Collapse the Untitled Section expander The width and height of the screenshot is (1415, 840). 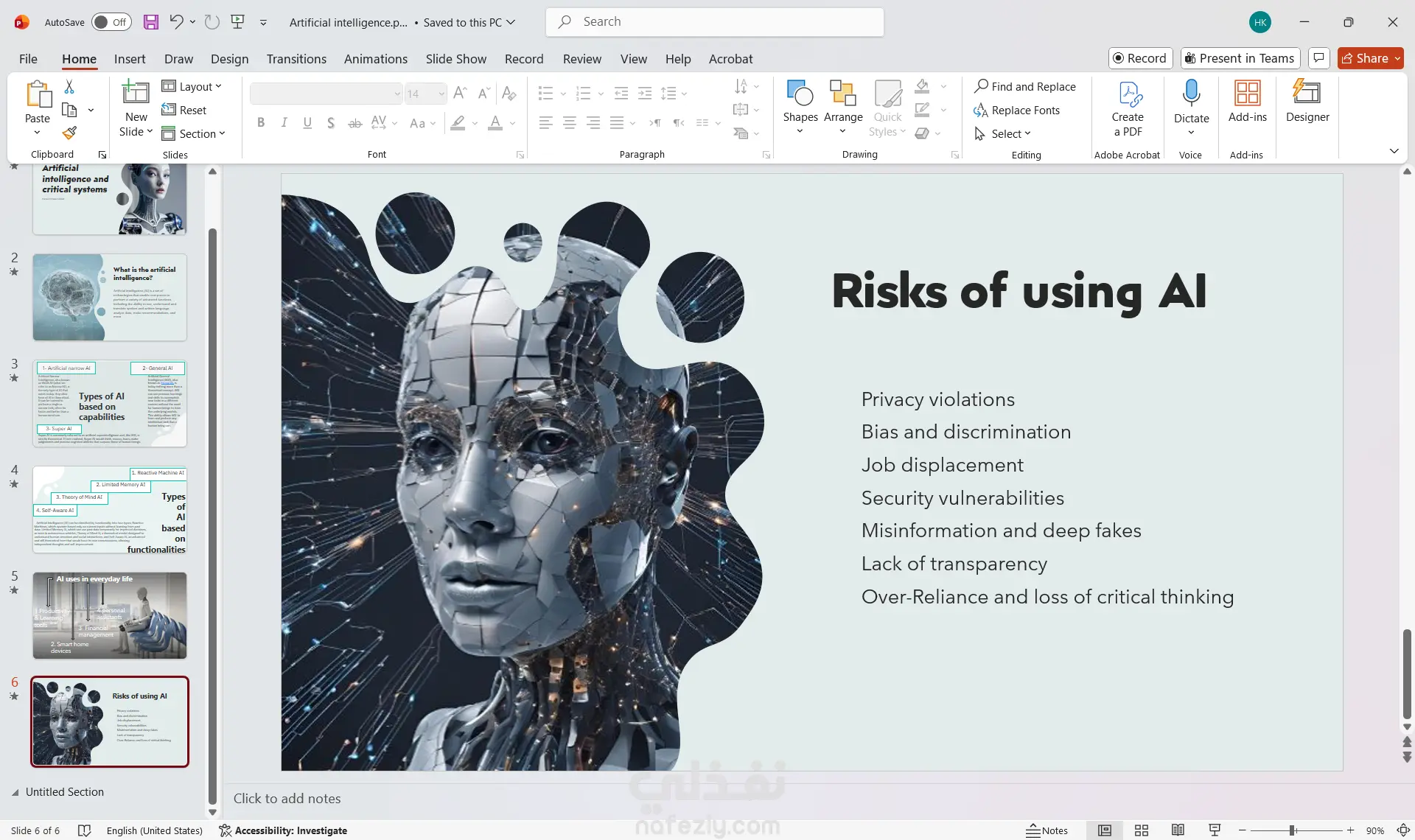[x=15, y=792]
